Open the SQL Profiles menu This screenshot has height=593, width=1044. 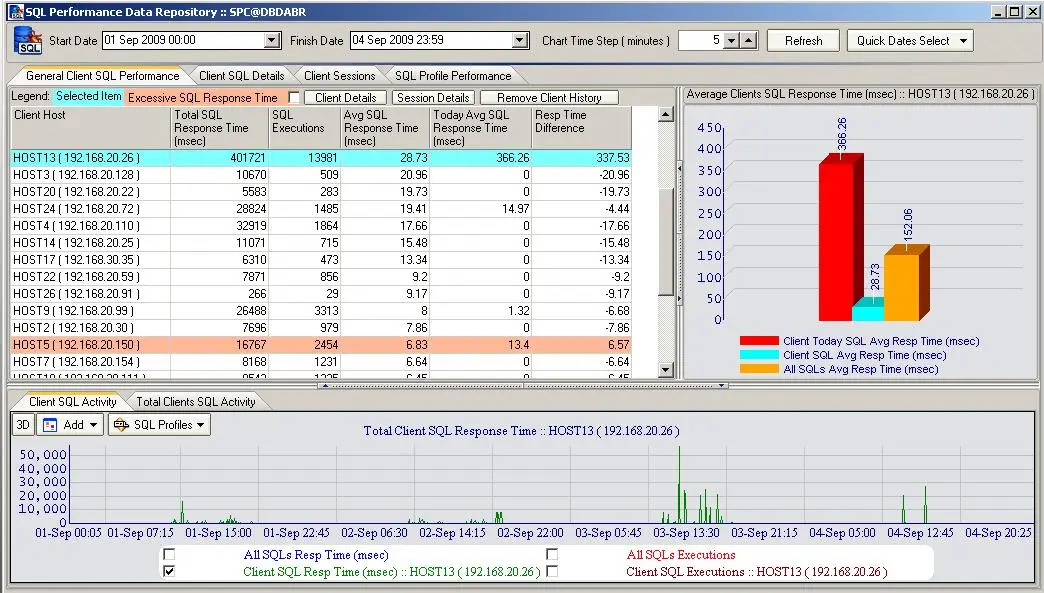point(160,425)
